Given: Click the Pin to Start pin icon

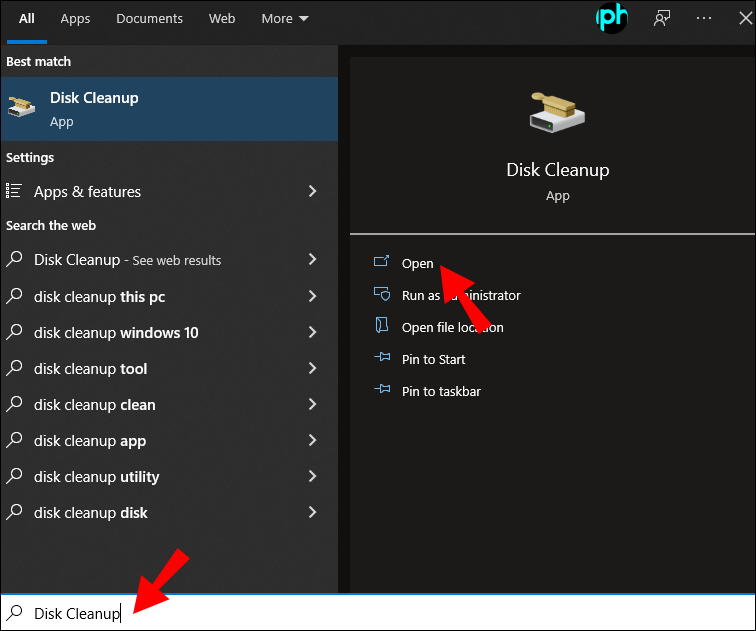Looking at the screenshot, I should point(381,359).
